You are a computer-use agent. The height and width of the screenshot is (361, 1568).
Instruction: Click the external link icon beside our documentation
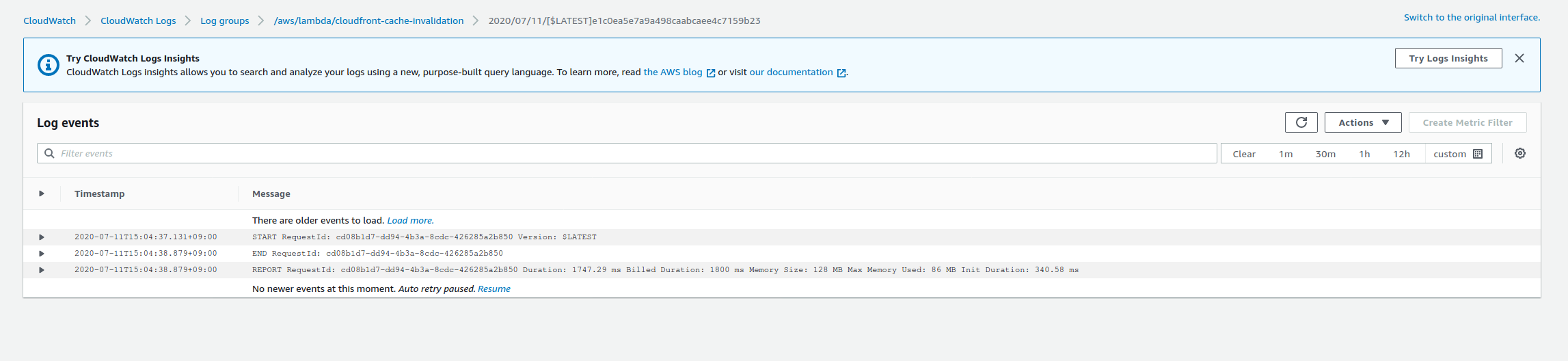[841, 73]
